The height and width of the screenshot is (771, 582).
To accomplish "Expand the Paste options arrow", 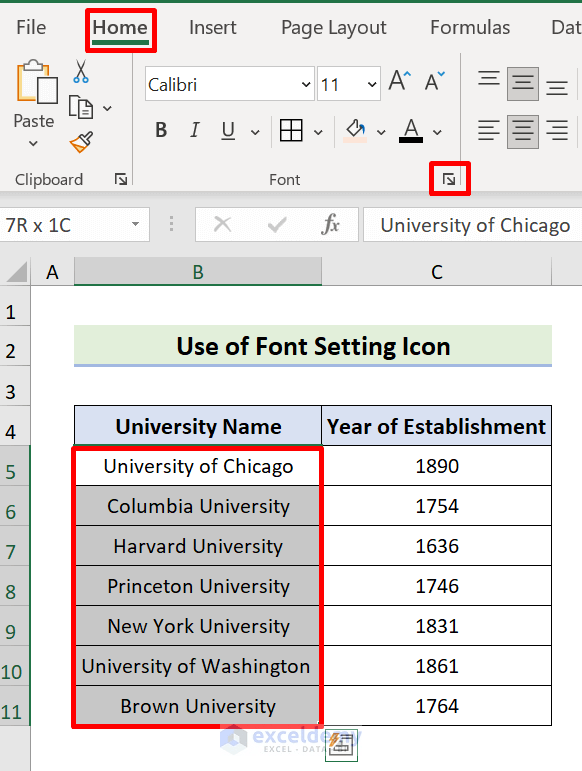I will coord(33,144).
